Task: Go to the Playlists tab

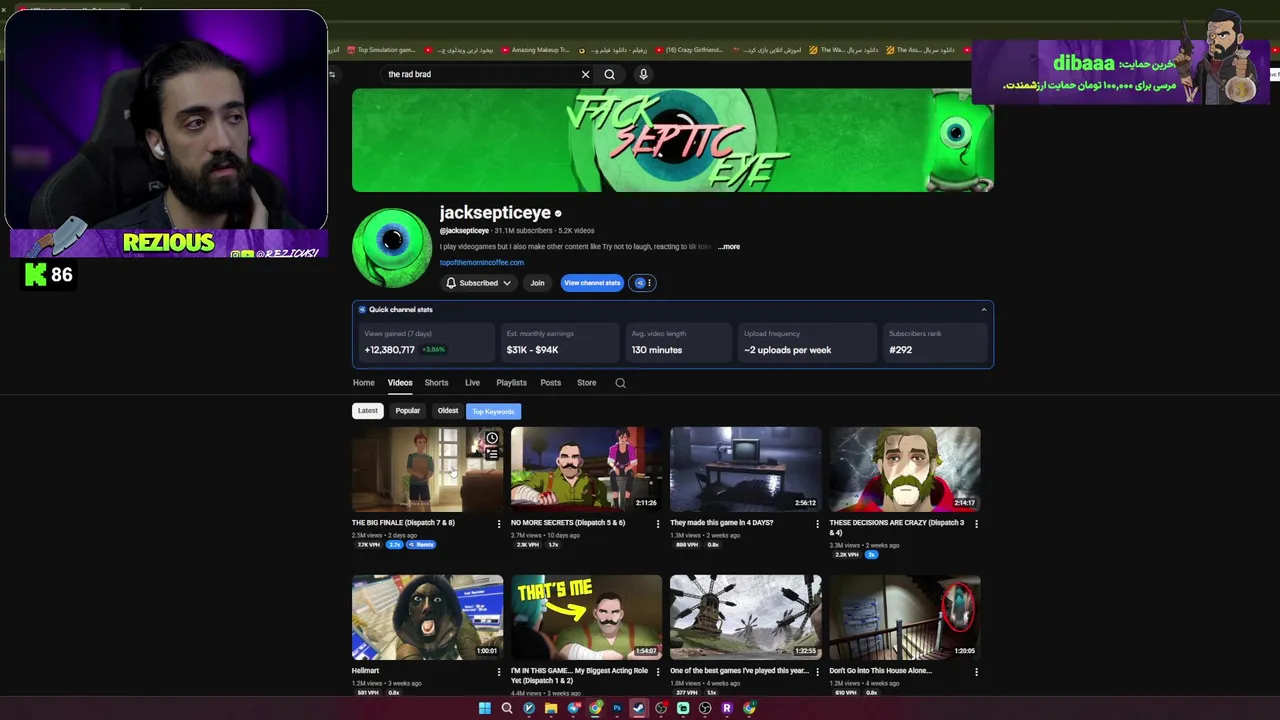Action: pyautogui.click(x=511, y=383)
